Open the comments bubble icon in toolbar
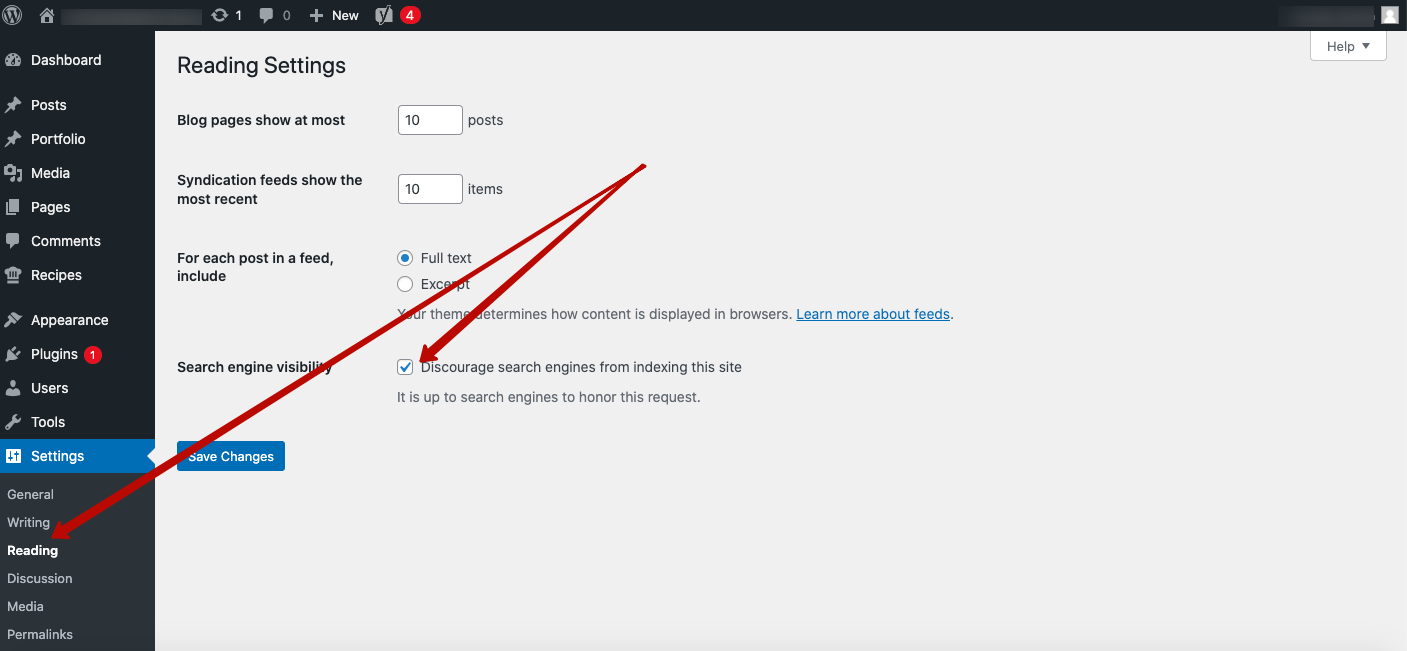This screenshot has height=651, width=1407. (x=267, y=15)
